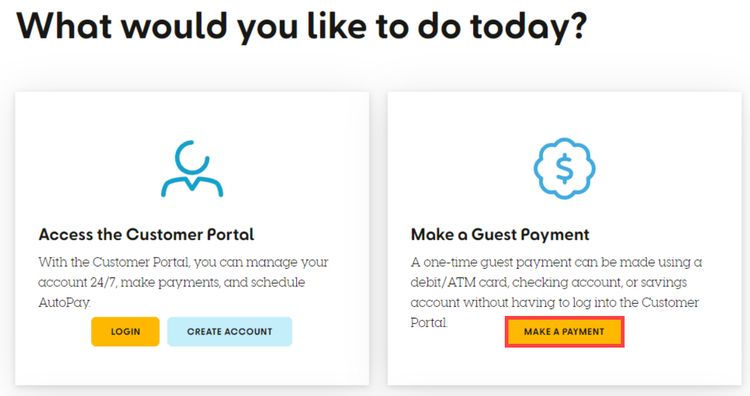Click the word 'today?' in the page title
This screenshot has height=396, width=750.
coord(528,26)
